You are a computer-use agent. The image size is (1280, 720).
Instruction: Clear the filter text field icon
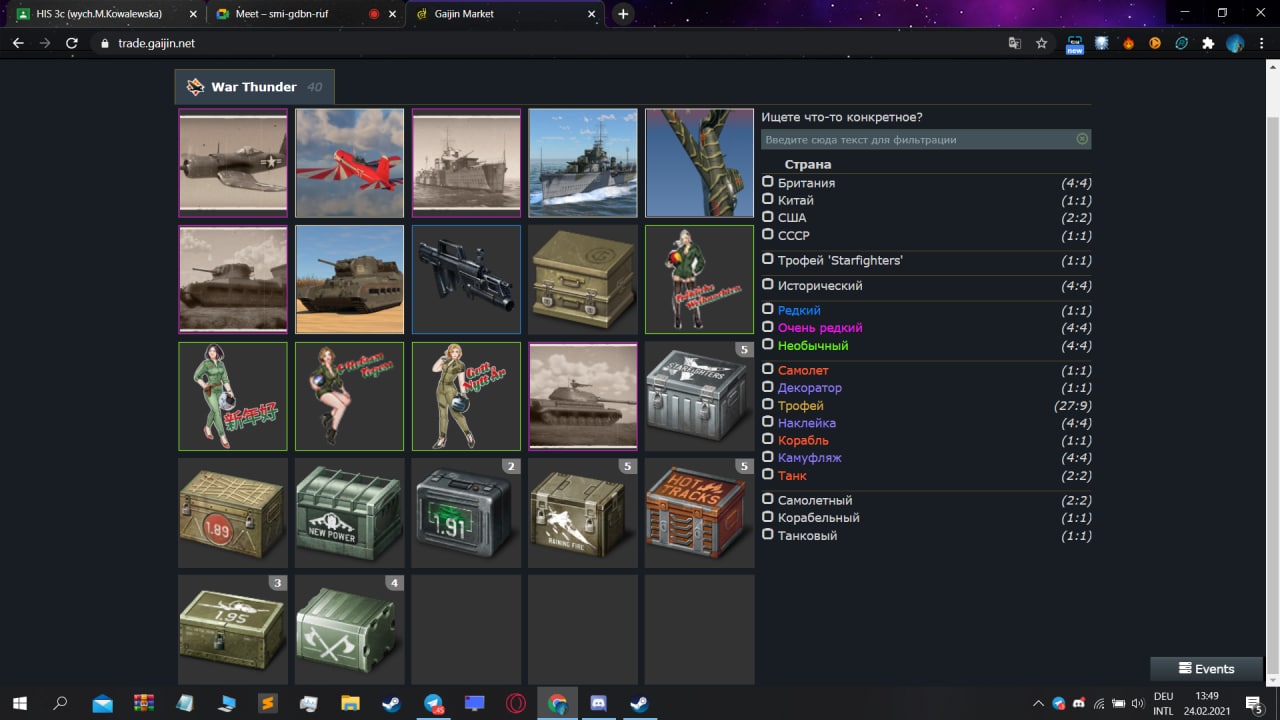click(x=1082, y=139)
